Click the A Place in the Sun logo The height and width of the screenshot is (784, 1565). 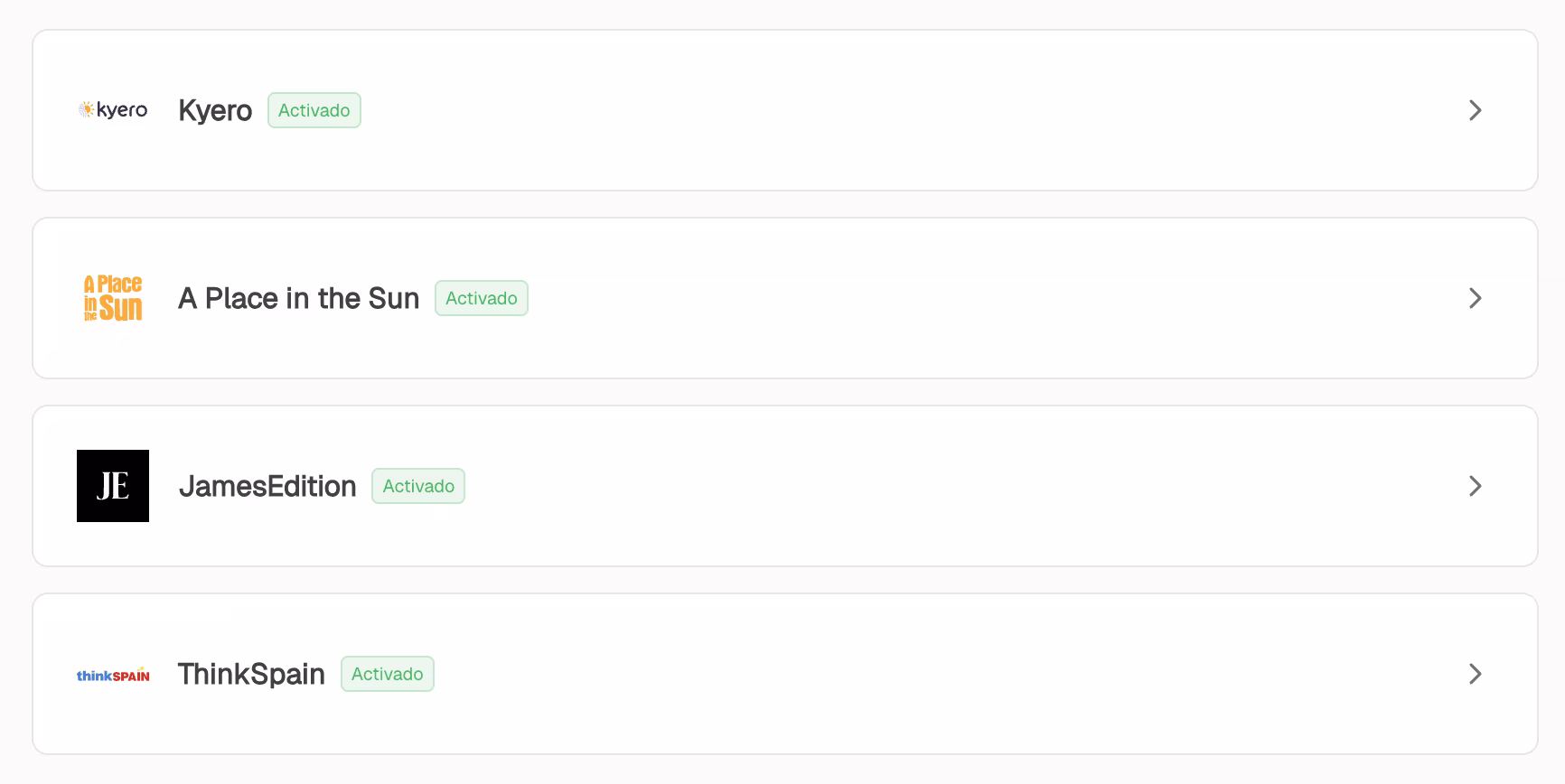[x=113, y=298]
